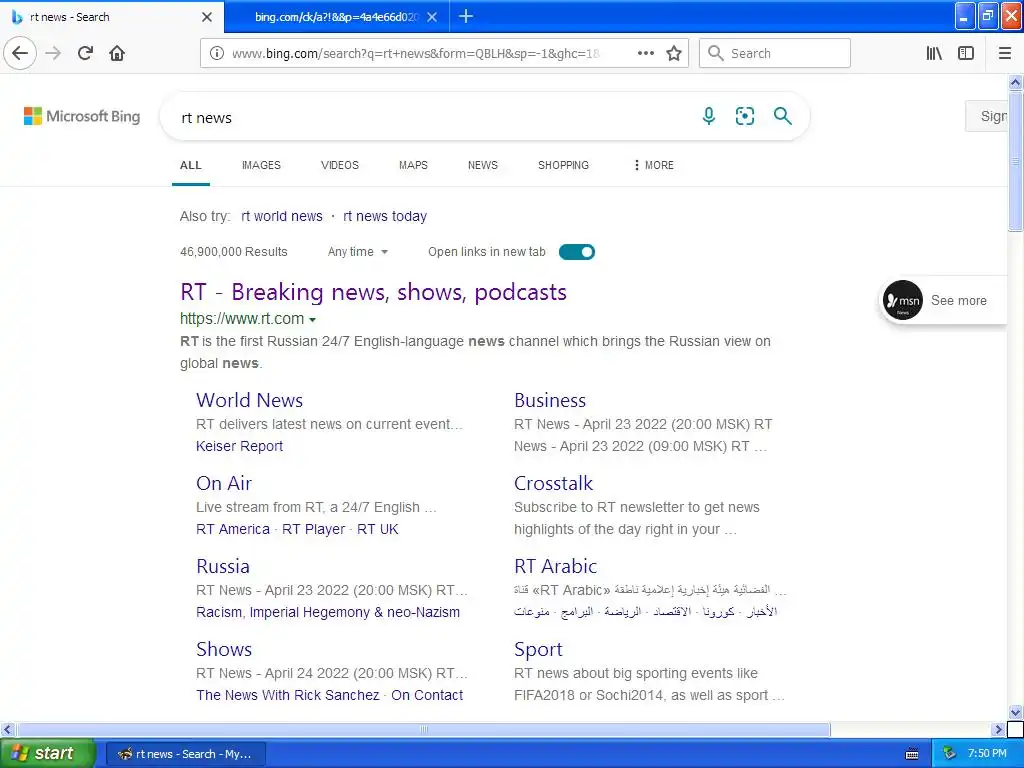The width and height of the screenshot is (1024, 768).
Task: Open a new tab with plus button
Action: click(x=466, y=16)
